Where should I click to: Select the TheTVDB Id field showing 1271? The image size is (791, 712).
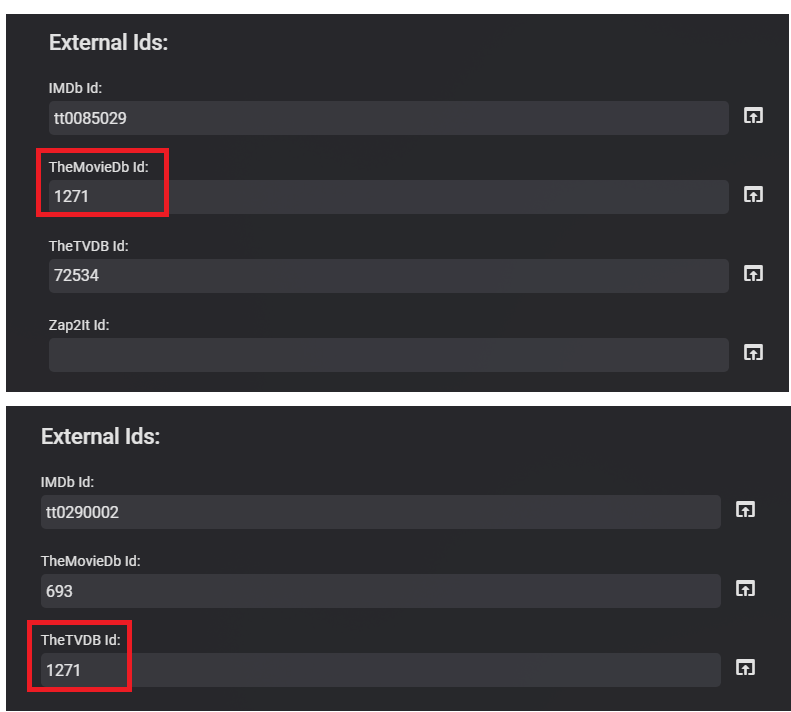tap(380, 670)
